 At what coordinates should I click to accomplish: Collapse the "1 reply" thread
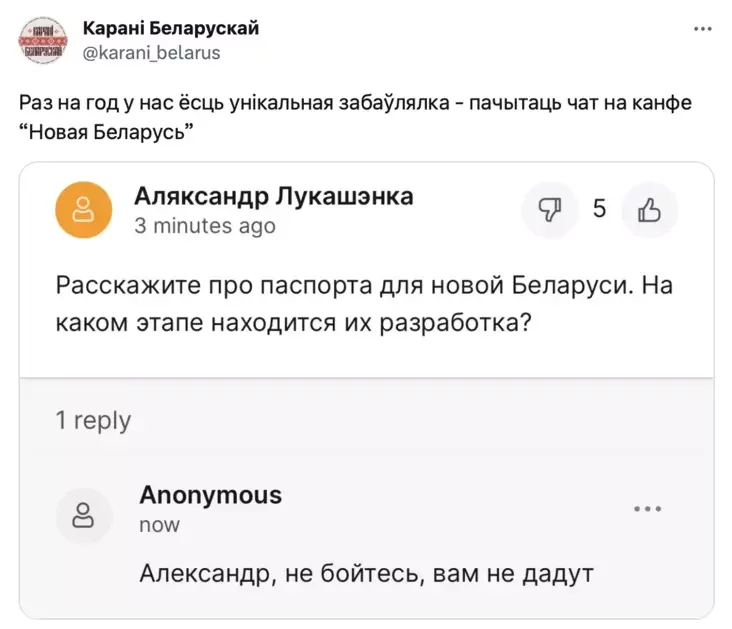point(93,420)
